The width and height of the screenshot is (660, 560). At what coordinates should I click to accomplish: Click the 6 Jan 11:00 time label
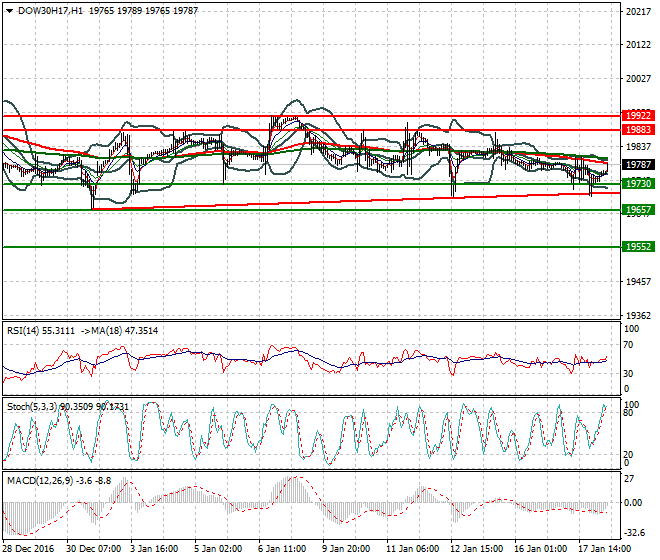coord(282,549)
